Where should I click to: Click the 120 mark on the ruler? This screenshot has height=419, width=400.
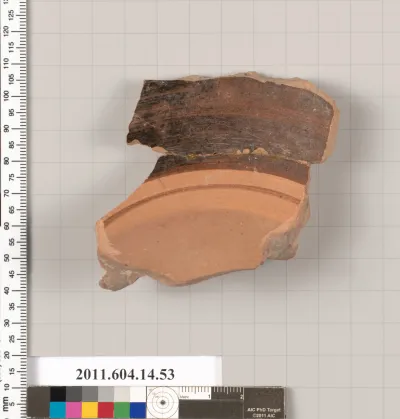pyautogui.click(x=6, y=31)
